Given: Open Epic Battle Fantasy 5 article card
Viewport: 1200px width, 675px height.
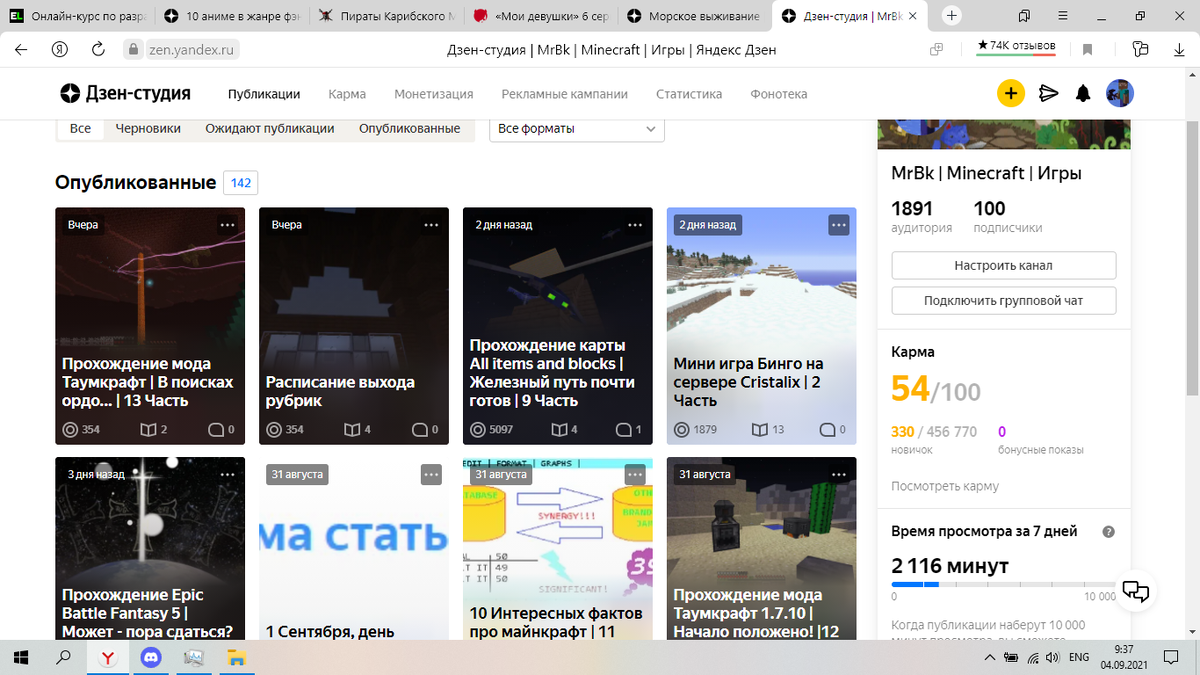Looking at the screenshot, I should click(150, 551).
